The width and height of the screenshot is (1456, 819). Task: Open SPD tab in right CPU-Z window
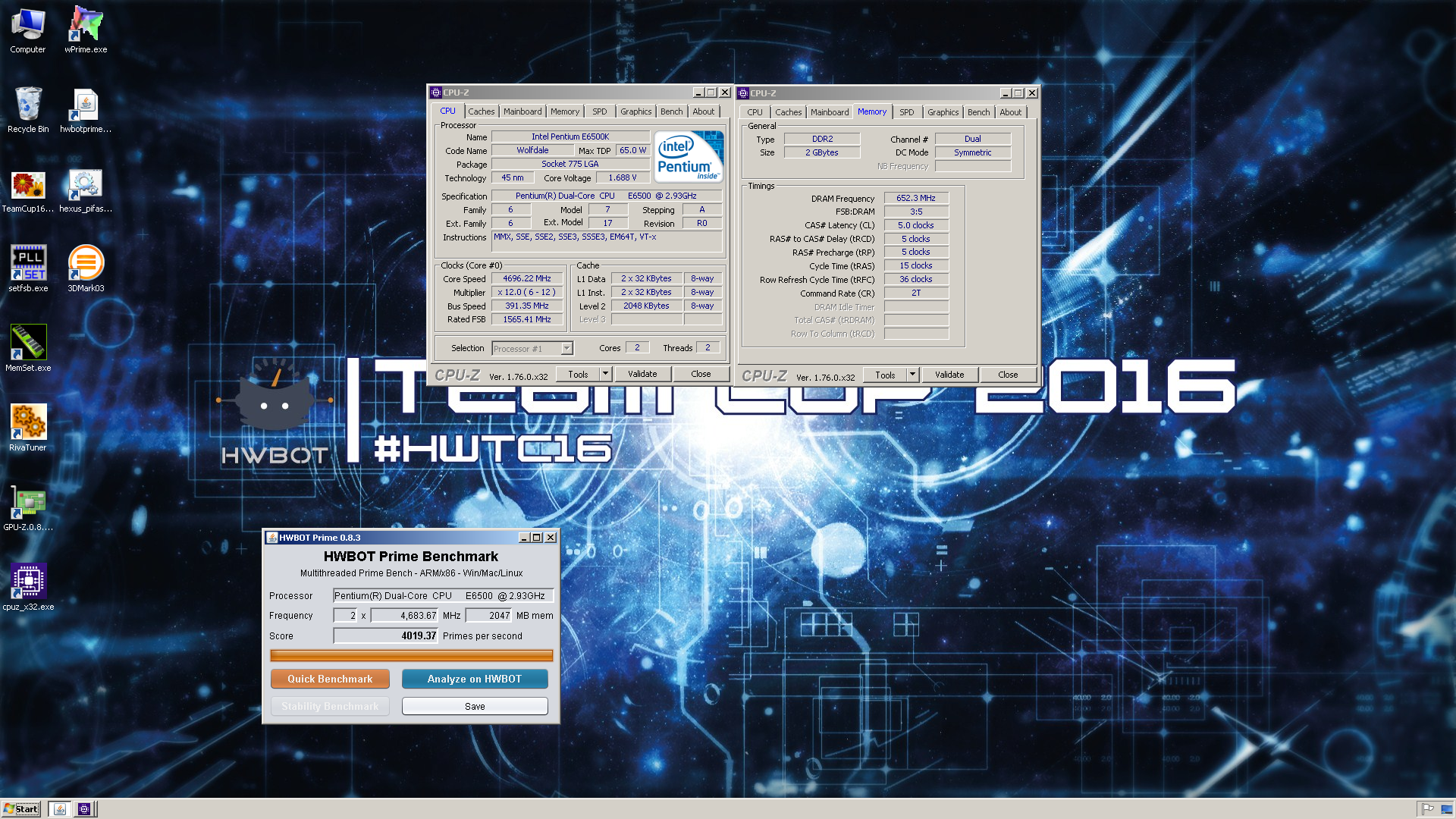click(907, 112)
